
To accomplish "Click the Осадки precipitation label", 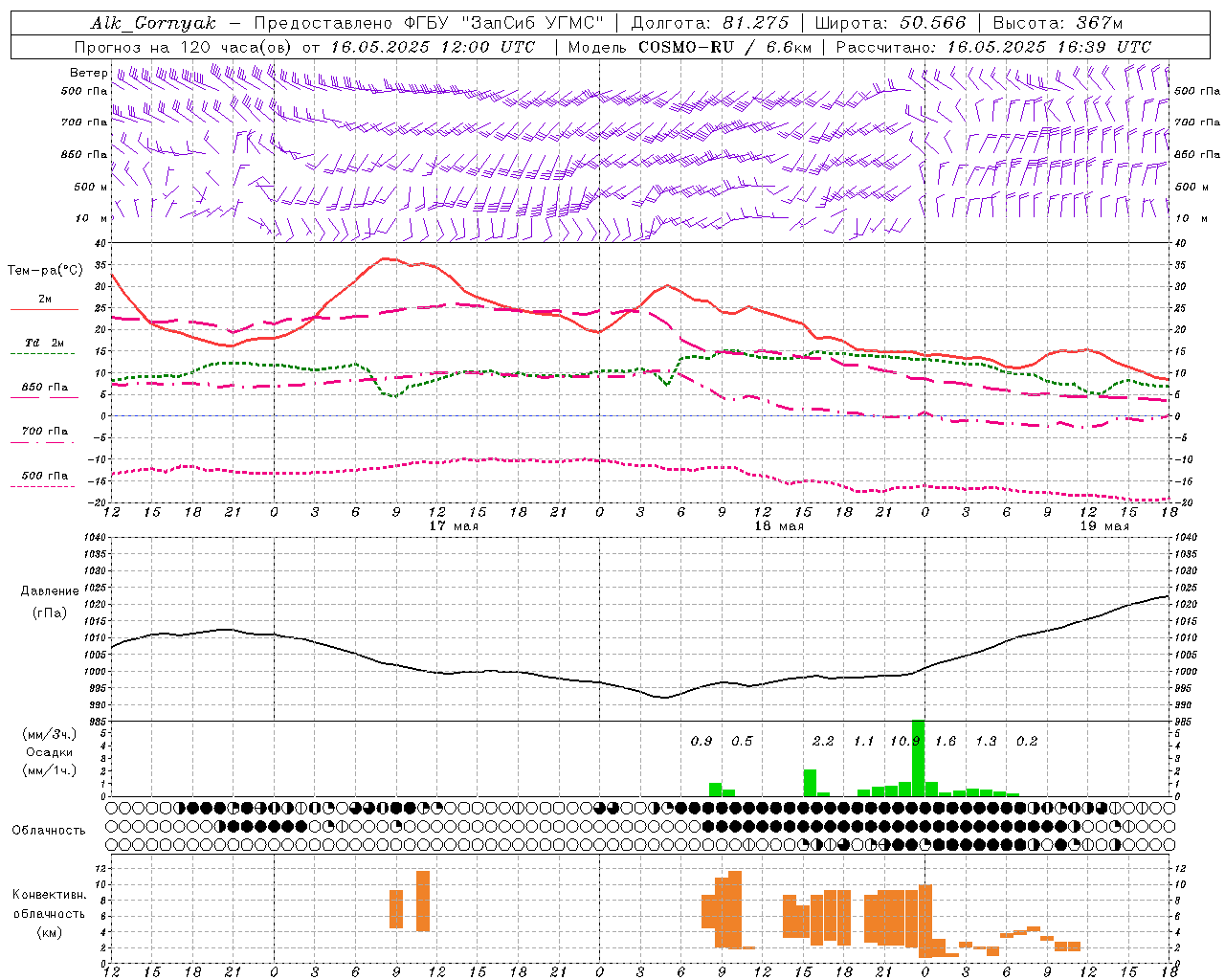I will tap(49, 752).
